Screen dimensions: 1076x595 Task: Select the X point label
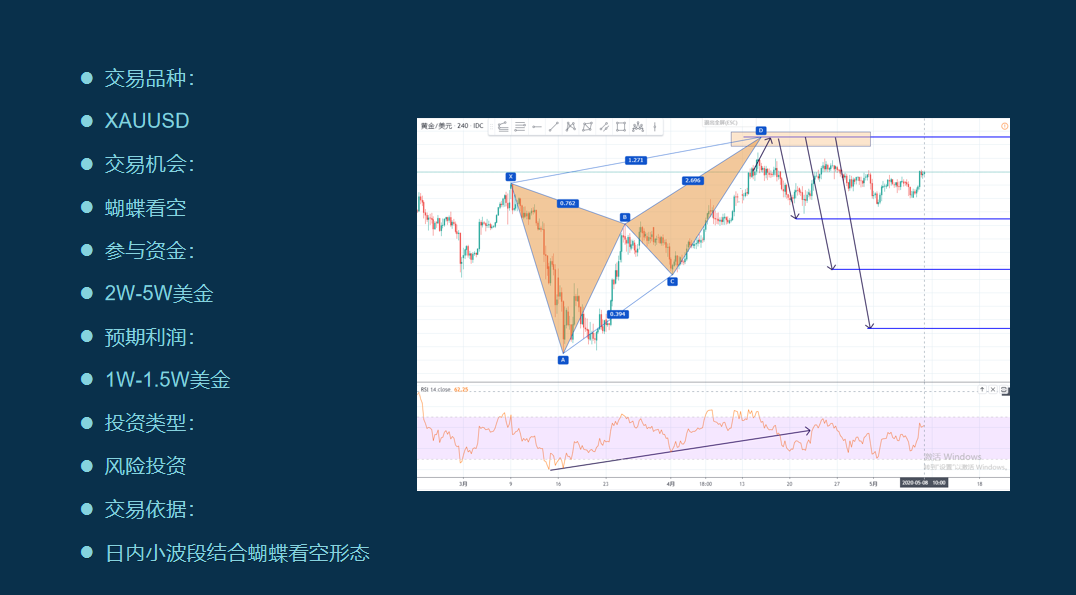(511, 177)
